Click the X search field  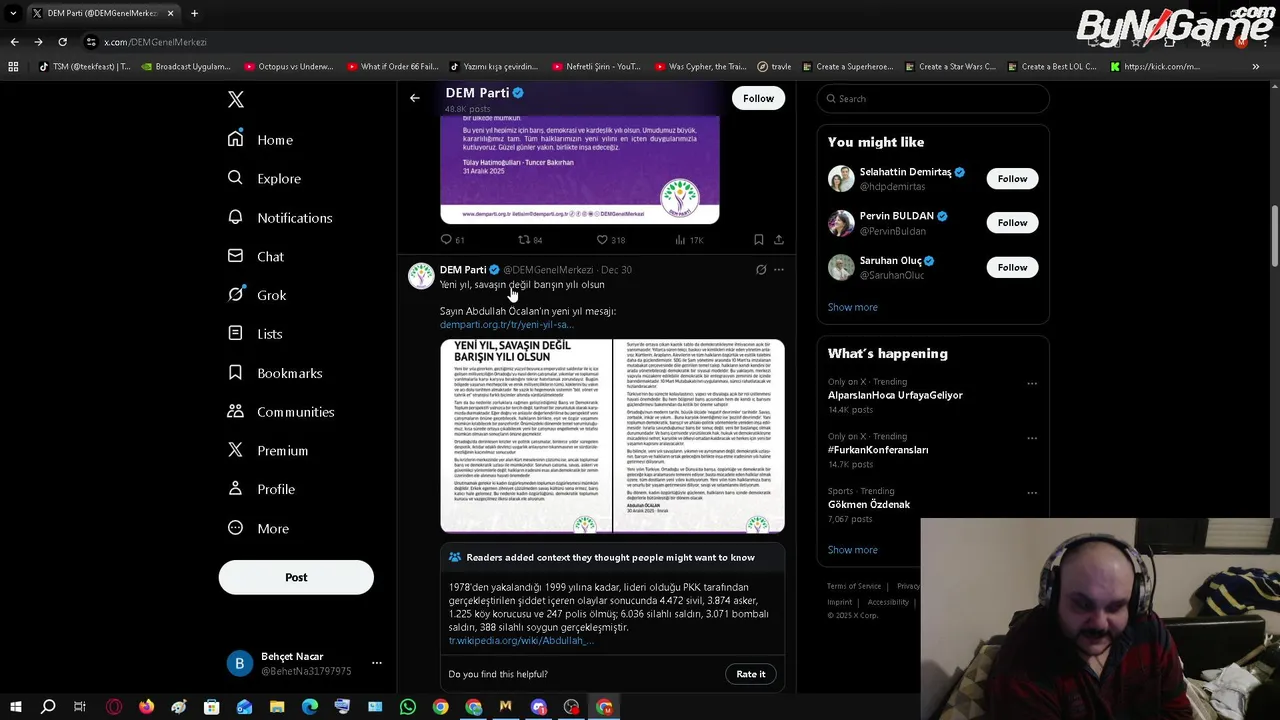pos(933,98)
